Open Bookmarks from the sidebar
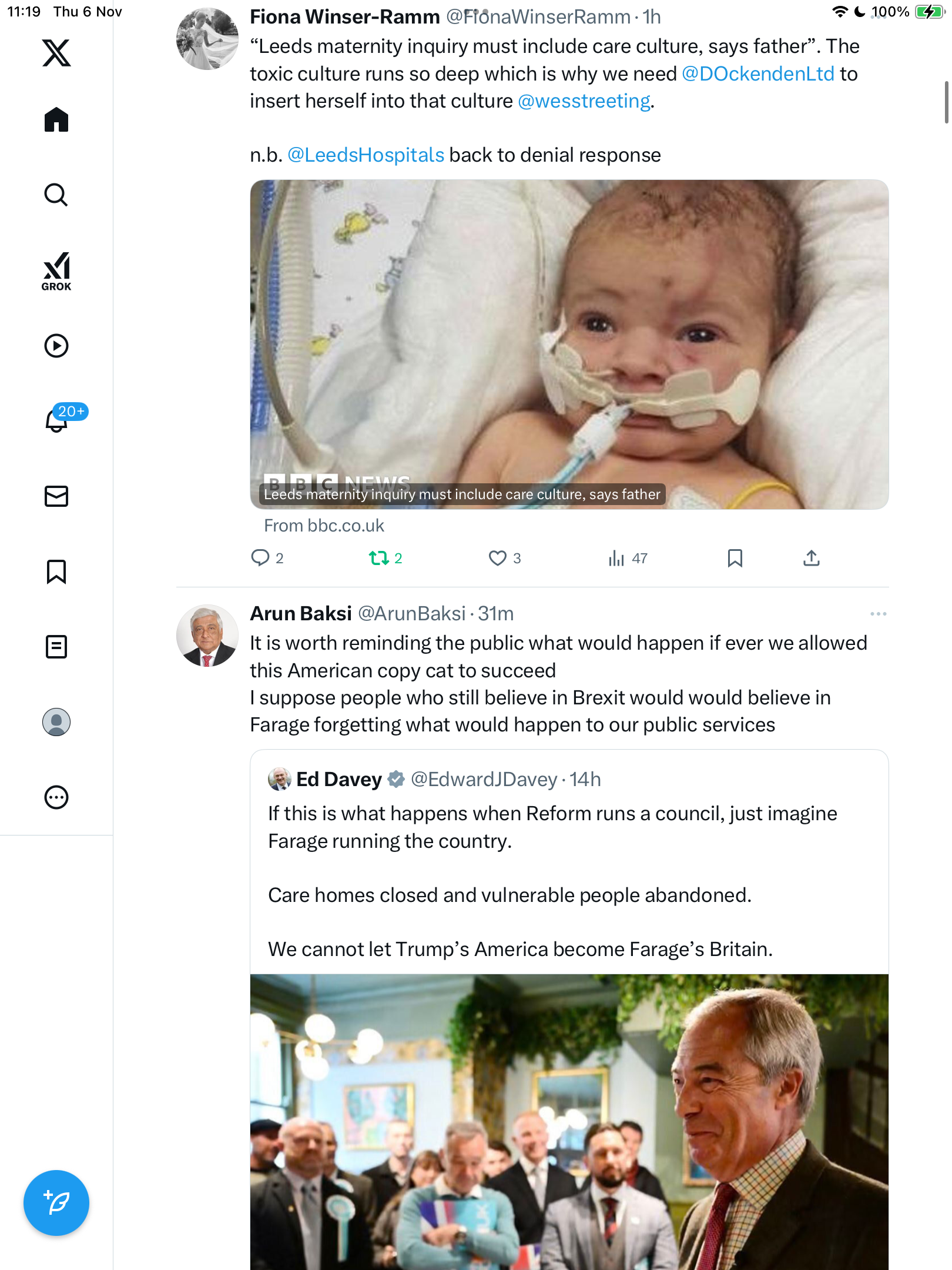 coord(56,571)
